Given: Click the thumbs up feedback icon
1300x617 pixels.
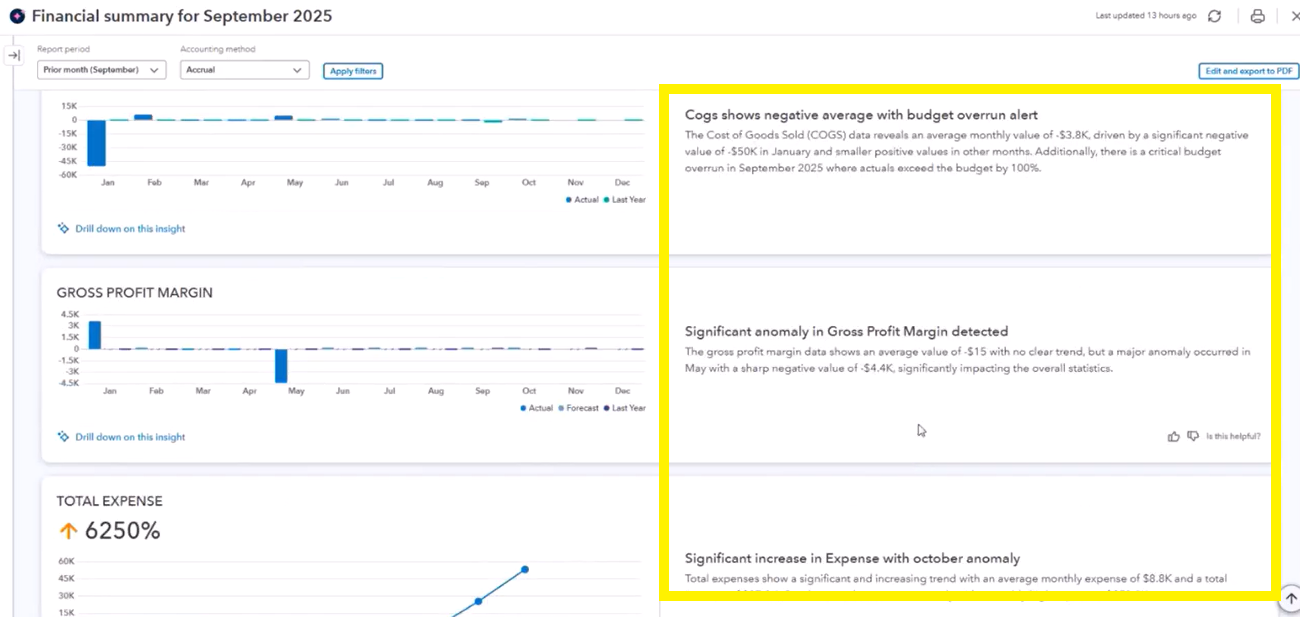Looking at the screenshot, I should pos(1173,436).
